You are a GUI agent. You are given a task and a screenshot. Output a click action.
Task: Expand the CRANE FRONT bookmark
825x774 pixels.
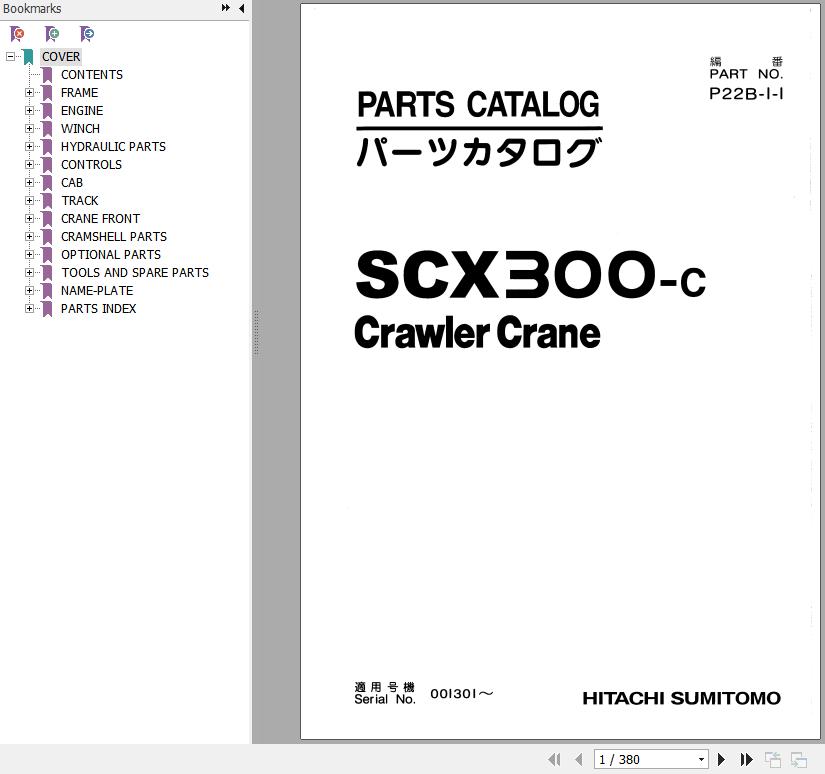[x=29, y=218]
